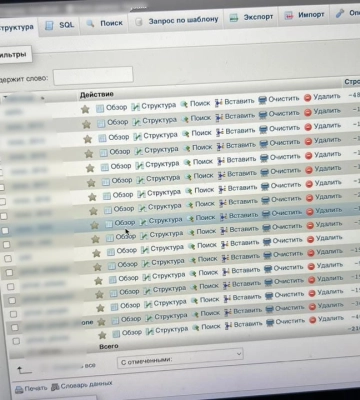The width and height of the screenshot is (360, 400).
Task: Focus the "содержит слово" filter text field
Action: pos(93,76)
